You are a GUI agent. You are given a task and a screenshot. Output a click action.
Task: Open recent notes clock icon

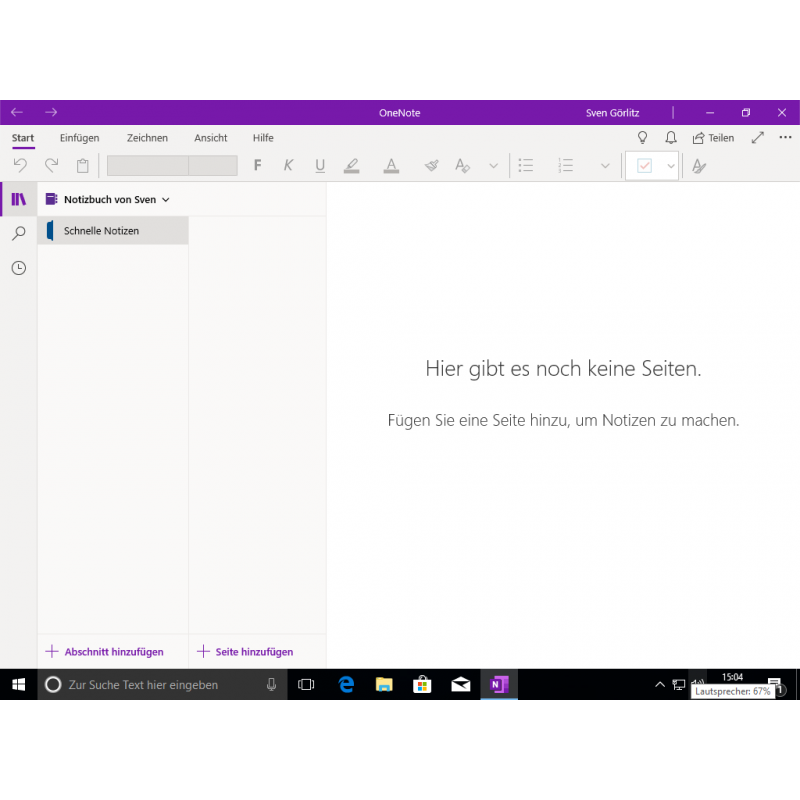click(18, 268)
